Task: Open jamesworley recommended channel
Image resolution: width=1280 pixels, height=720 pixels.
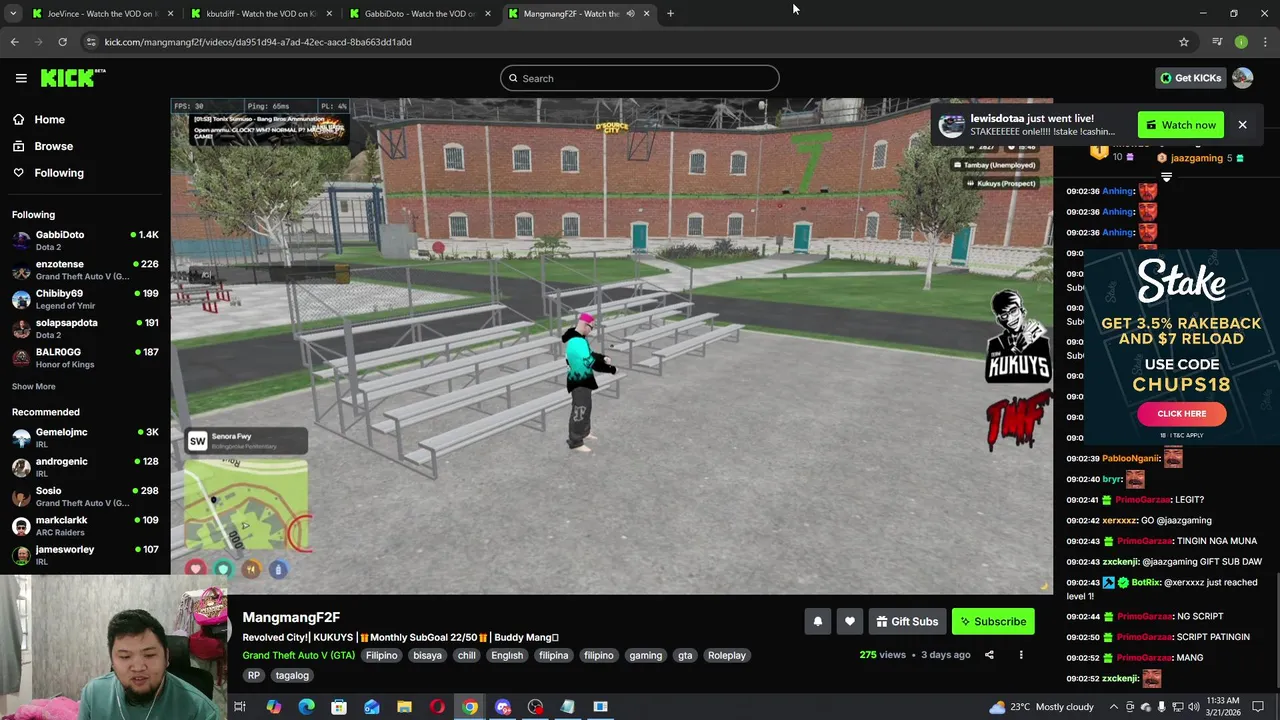Action: pos(85,555)
